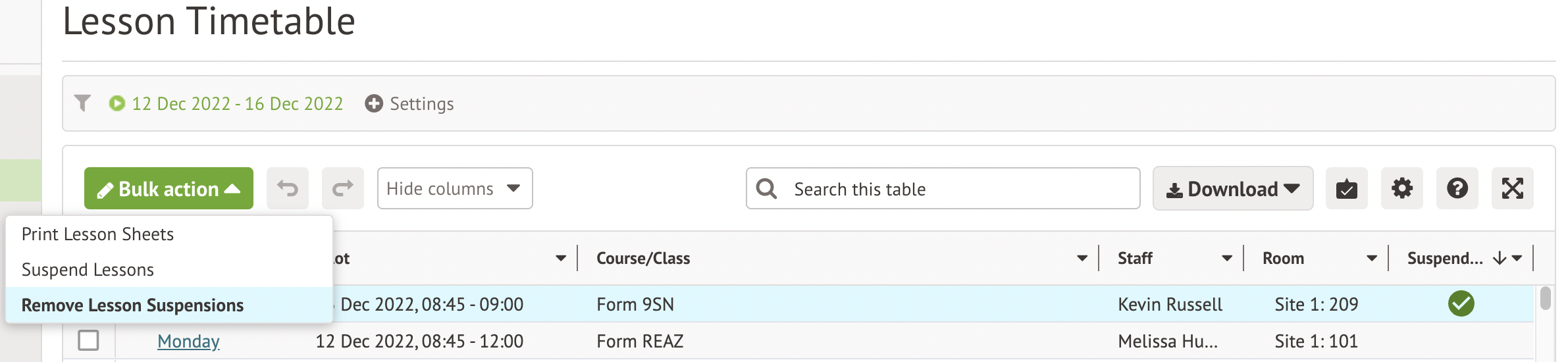This screenshot has height=362, width=1568.
Task: Click the undo arrow icon
Action: (x=288, y=189)
